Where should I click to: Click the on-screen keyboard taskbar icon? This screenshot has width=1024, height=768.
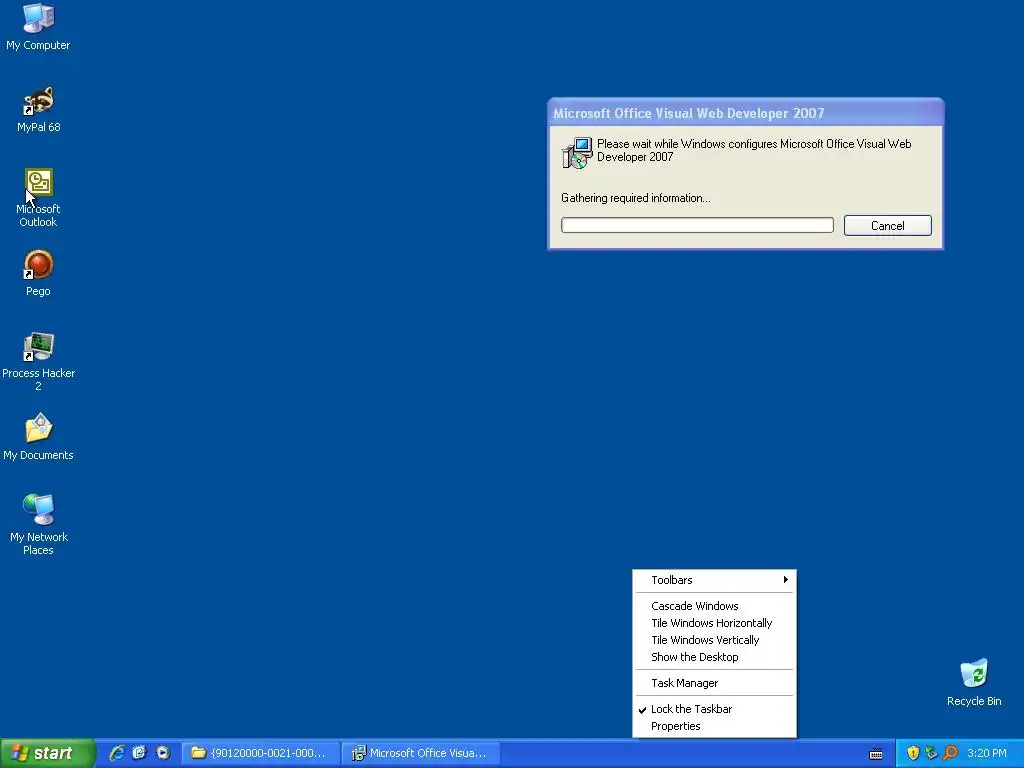tap(876, 754)
